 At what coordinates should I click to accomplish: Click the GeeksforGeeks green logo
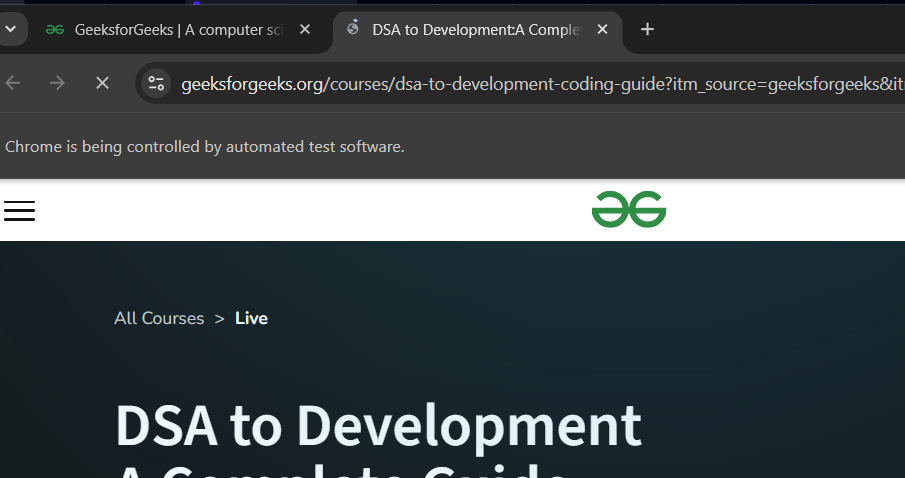click(x=629, y=209)
